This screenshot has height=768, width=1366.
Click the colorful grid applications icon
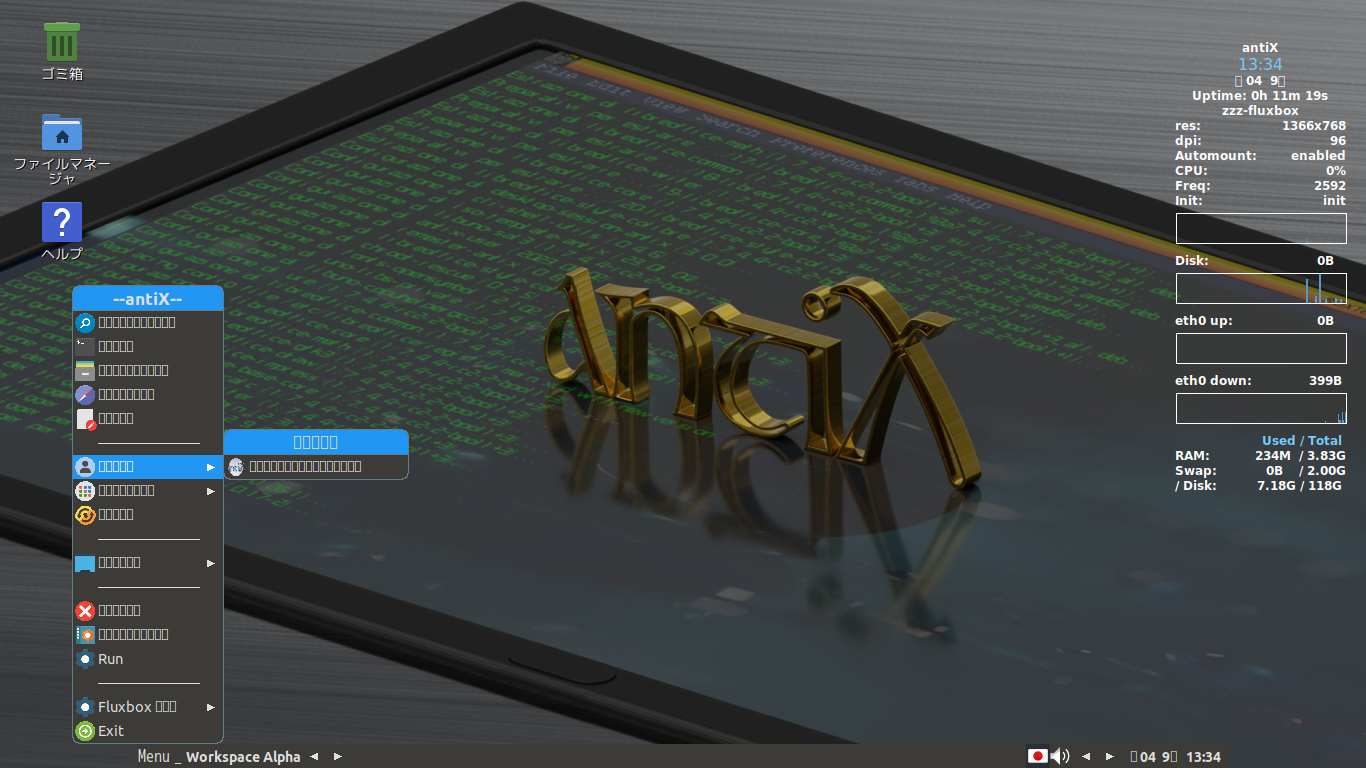click(x=85, y=490)
